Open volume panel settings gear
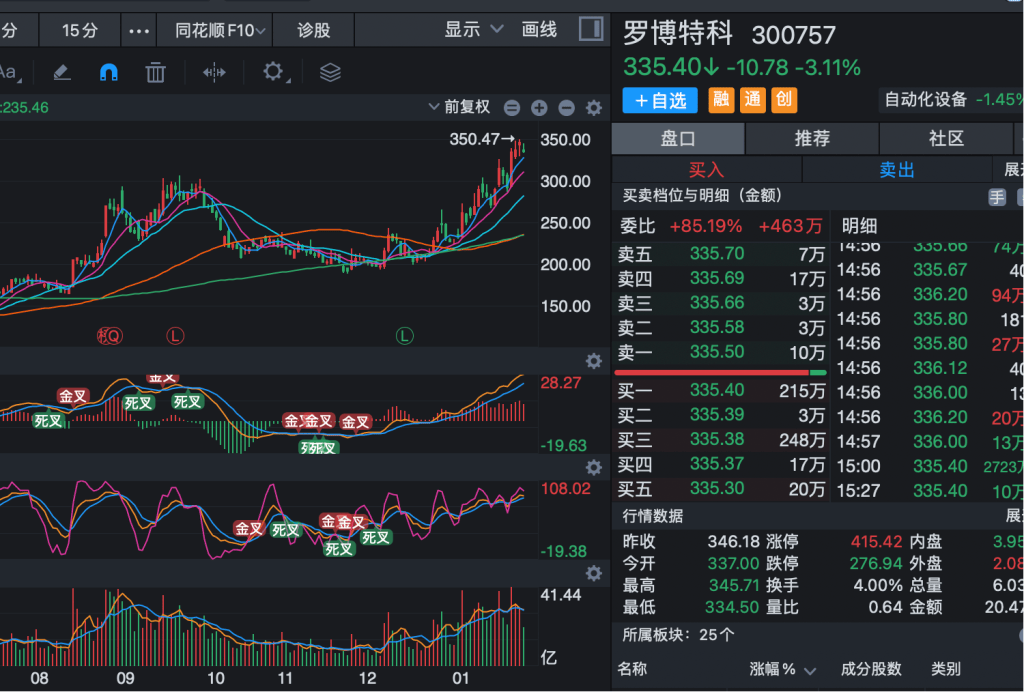 coord(593,573)
